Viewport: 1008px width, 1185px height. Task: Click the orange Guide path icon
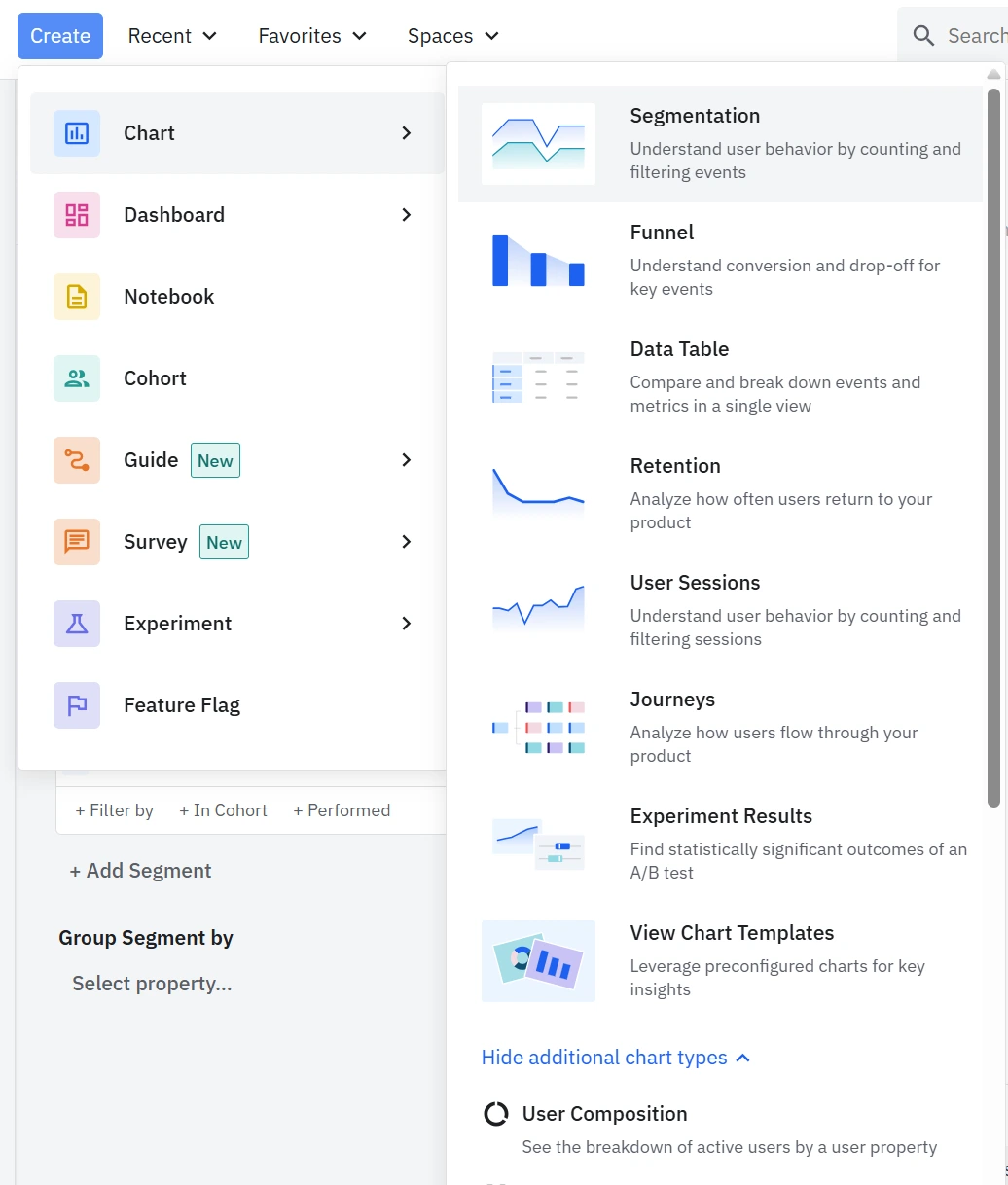(77, 460)
